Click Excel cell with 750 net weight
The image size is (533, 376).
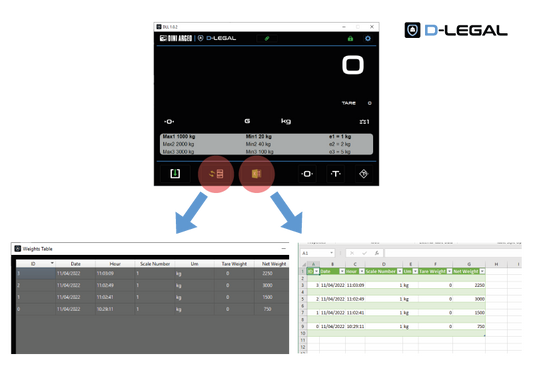click(469, 326)
